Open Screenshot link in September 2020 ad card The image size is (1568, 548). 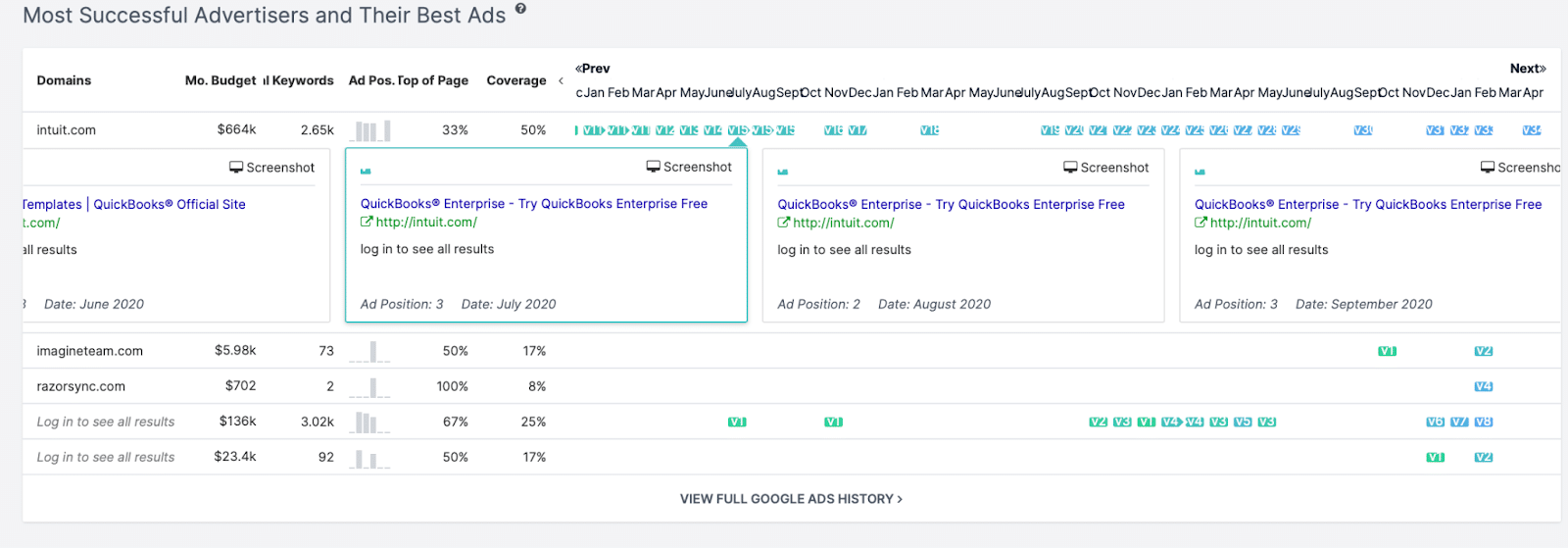pos(1520,168)
